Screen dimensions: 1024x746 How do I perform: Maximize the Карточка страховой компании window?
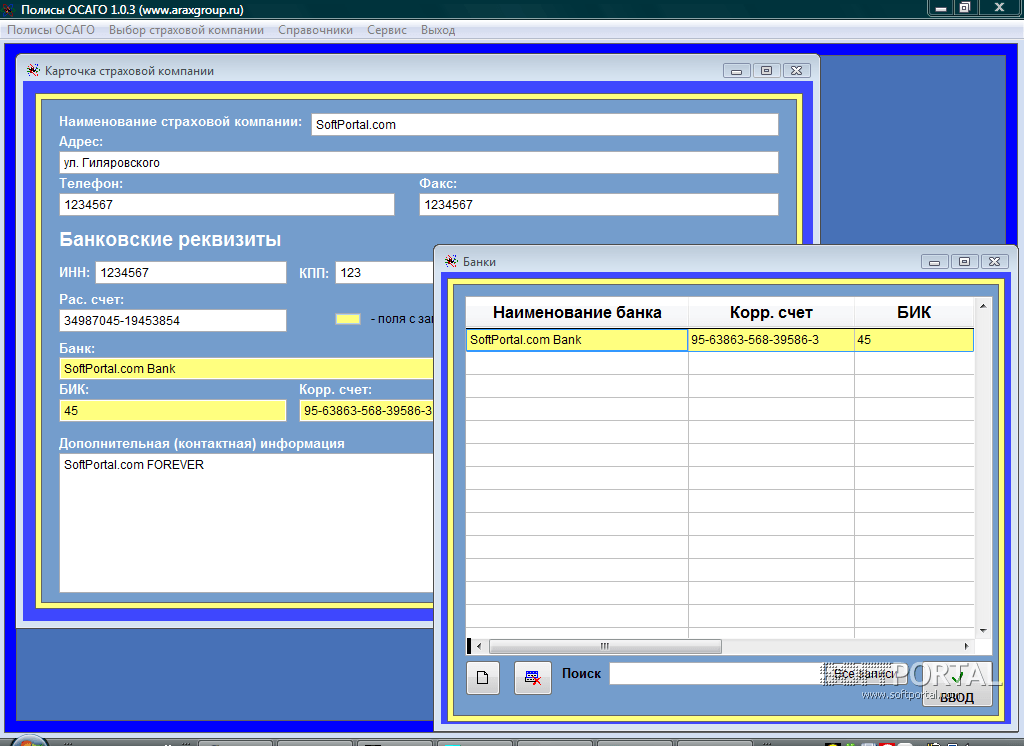coord(767,71)
